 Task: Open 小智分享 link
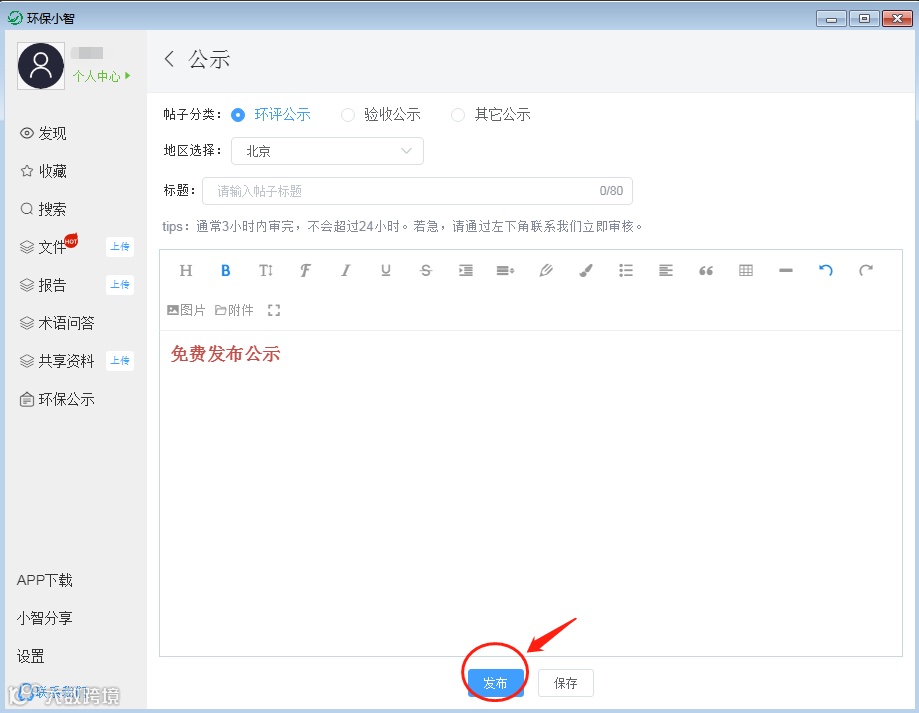pos(45,618)
